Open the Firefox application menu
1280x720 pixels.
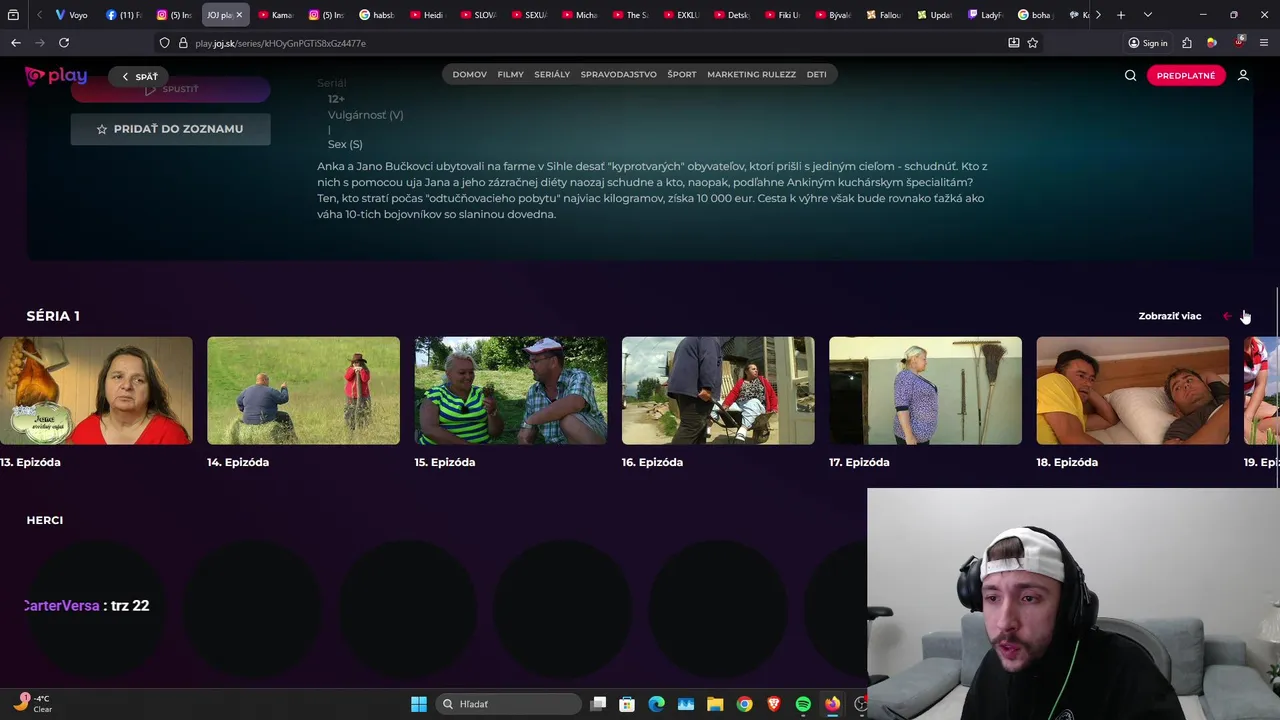pos(1264,43)
